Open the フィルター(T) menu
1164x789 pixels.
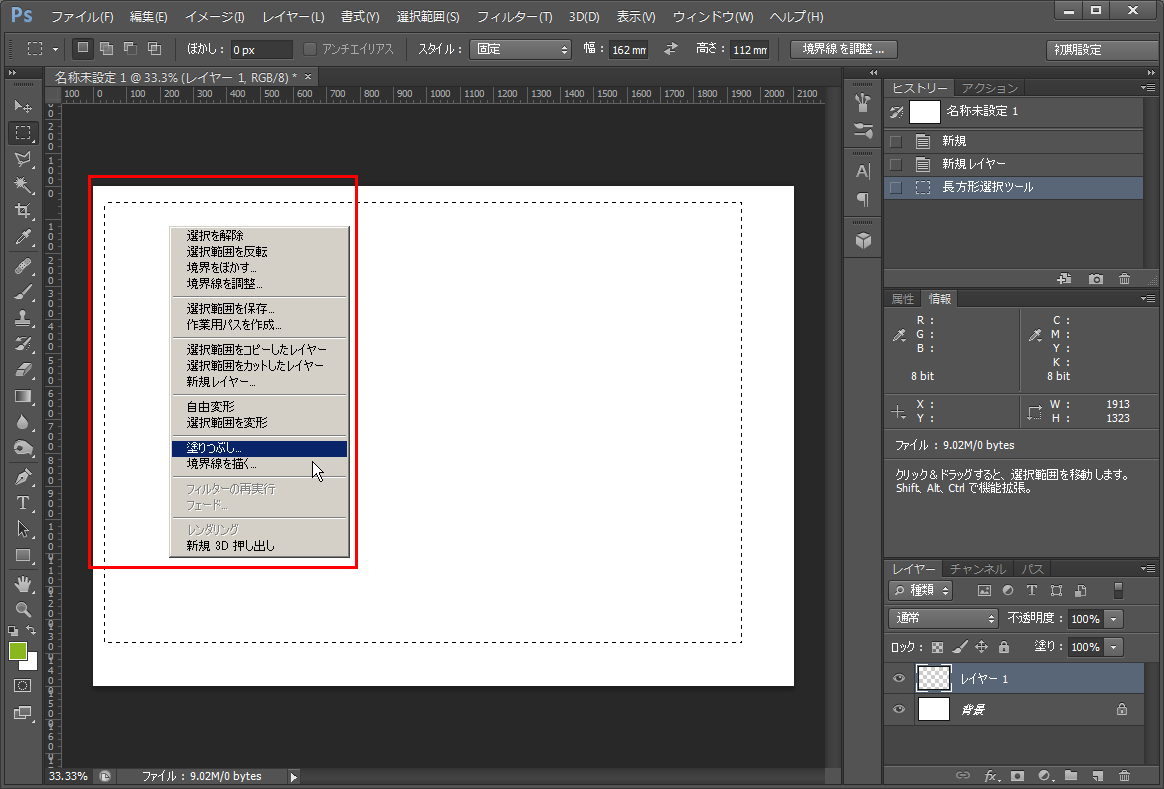(x=514, y=17)
